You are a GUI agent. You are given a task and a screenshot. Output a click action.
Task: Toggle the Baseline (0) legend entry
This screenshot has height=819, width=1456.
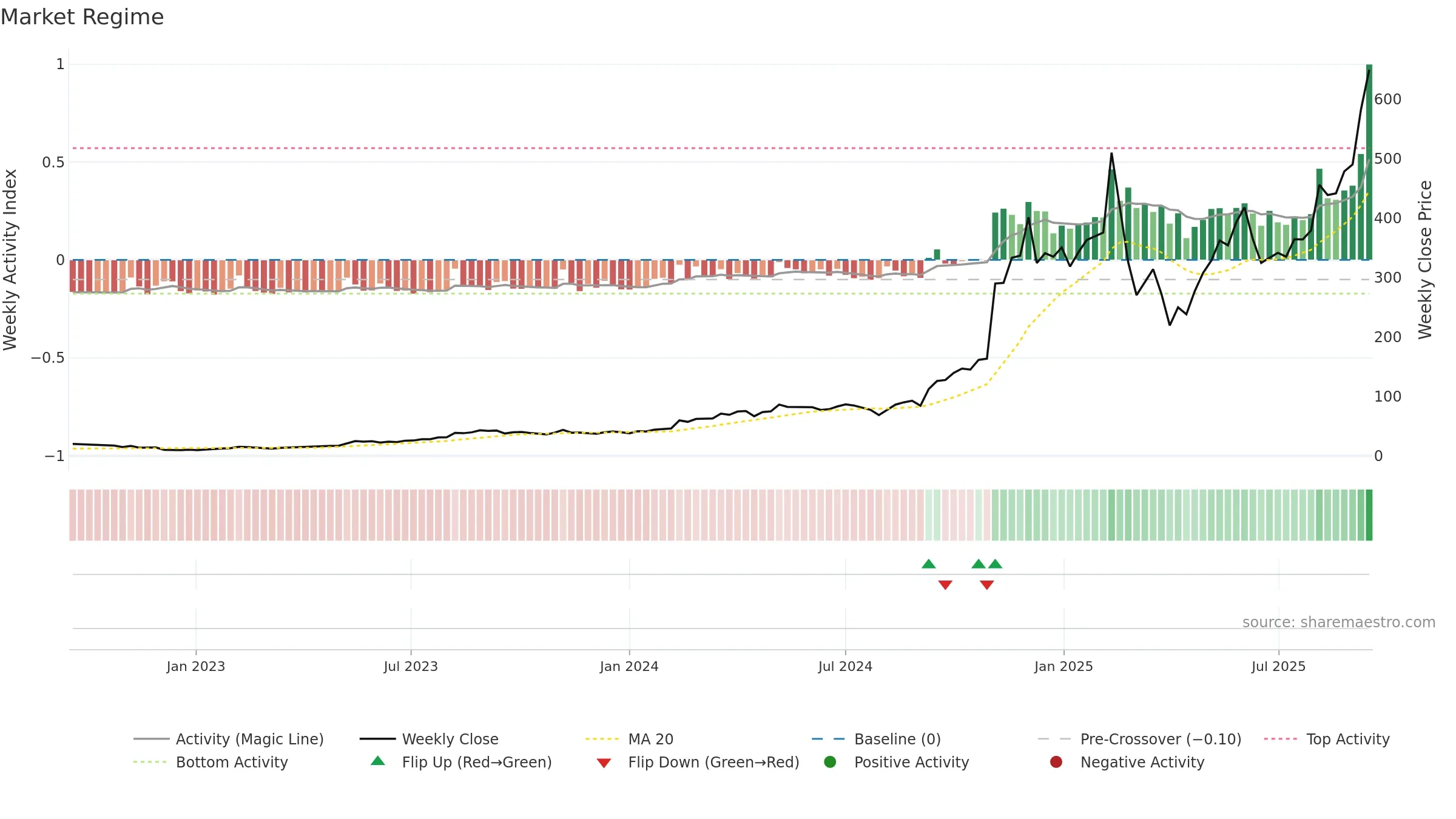point(876,739)
